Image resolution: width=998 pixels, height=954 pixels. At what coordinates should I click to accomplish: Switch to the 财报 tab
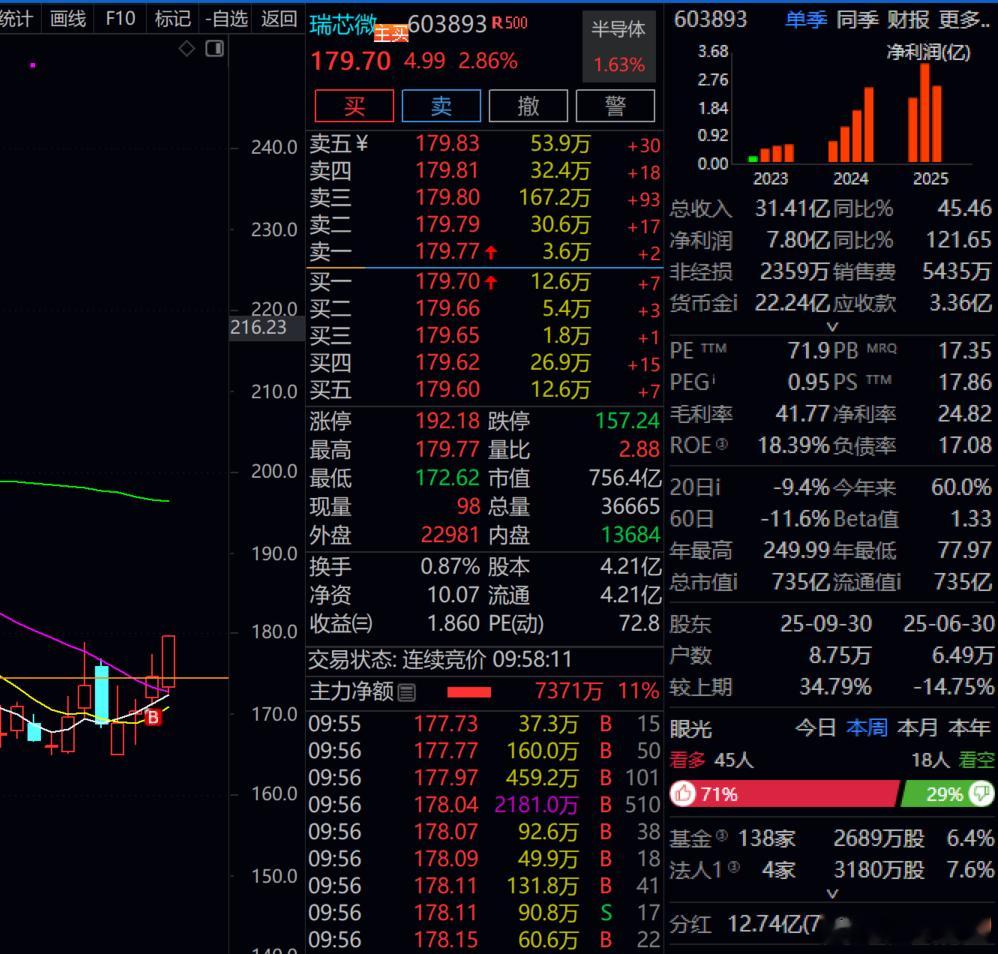(x=908, y=20)
